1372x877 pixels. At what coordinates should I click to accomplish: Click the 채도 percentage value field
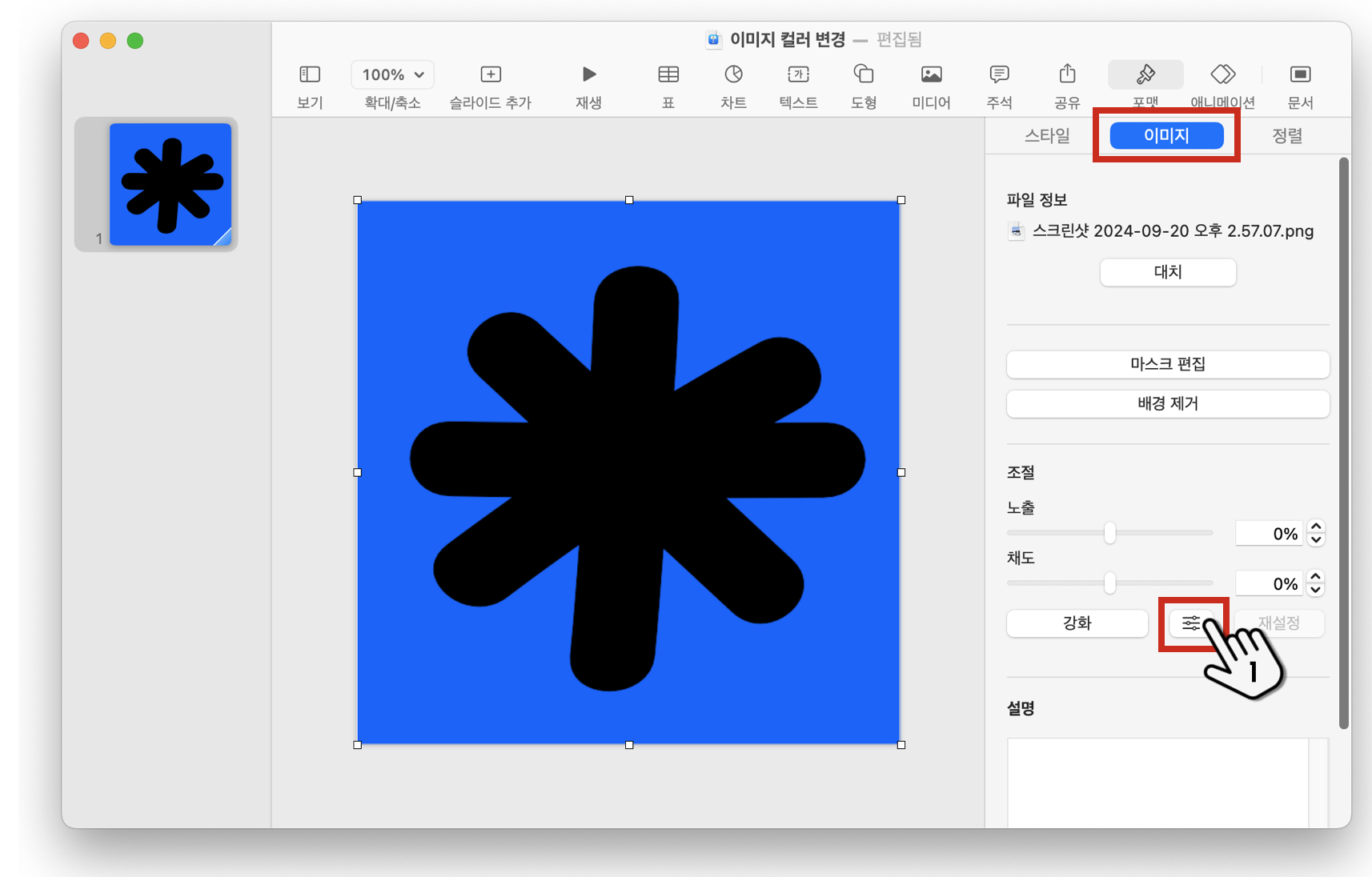(1270, 584)
